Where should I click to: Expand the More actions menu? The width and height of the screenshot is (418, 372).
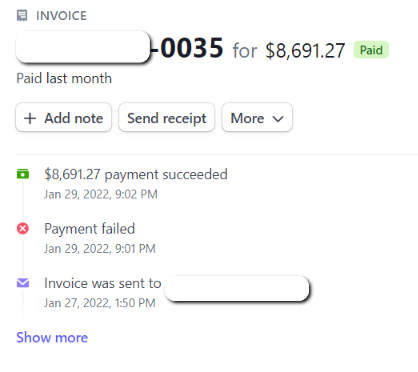(x=257, y=117)
